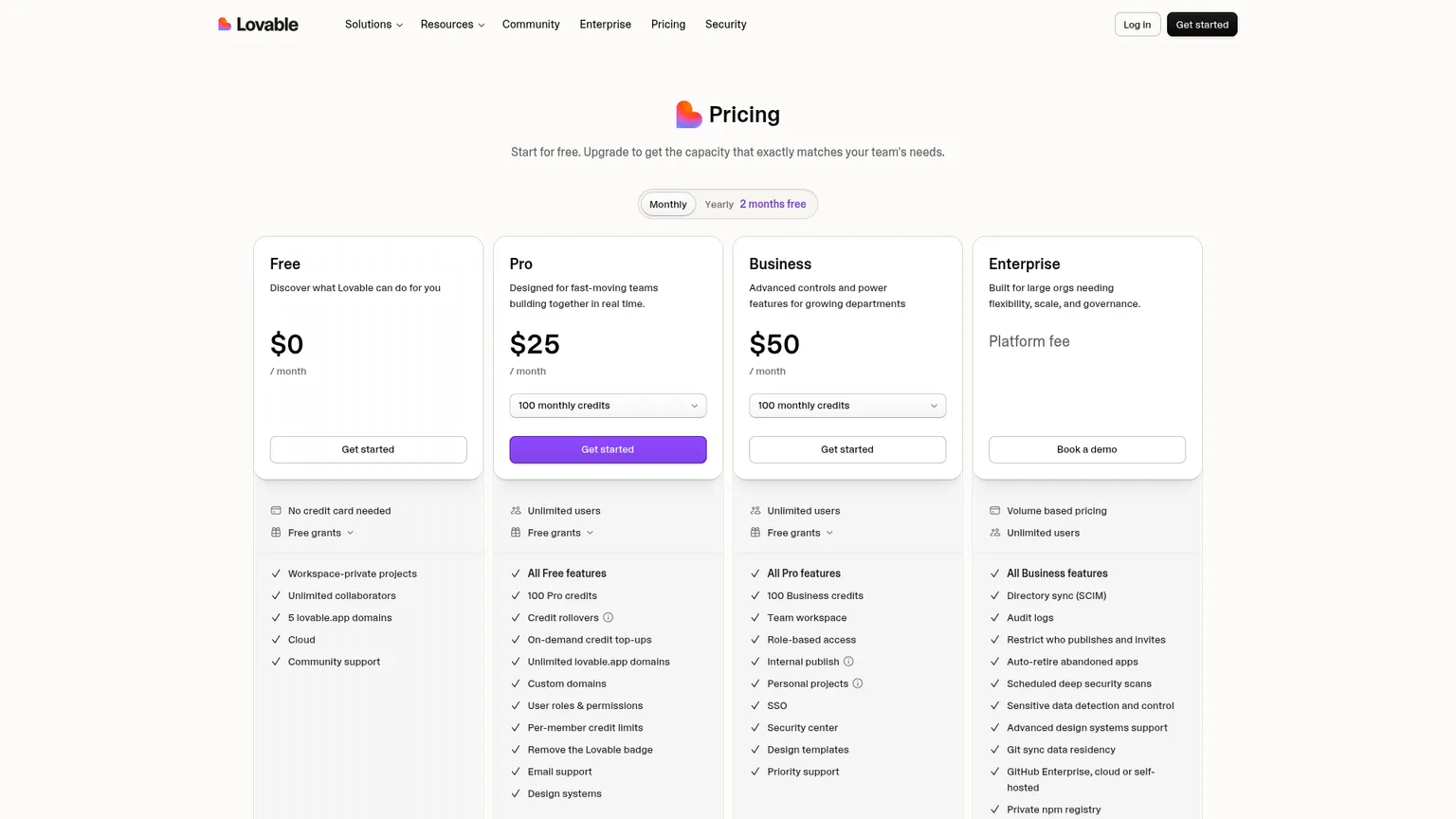Click the Log in button

pyautogui.click(x=1137, y=25)
